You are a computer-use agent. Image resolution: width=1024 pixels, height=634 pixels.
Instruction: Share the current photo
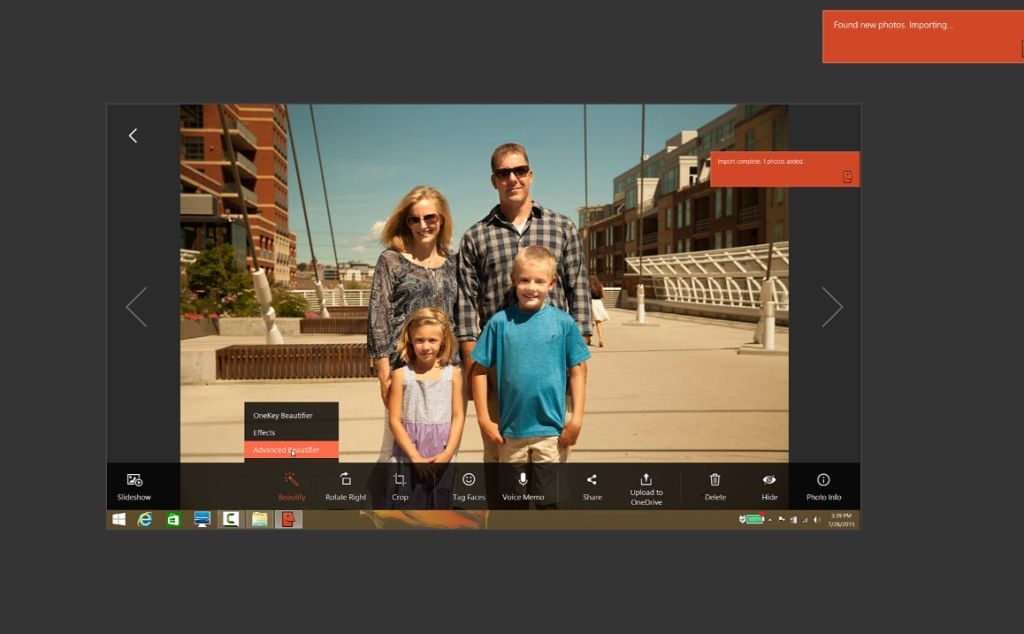coord(592,480)
